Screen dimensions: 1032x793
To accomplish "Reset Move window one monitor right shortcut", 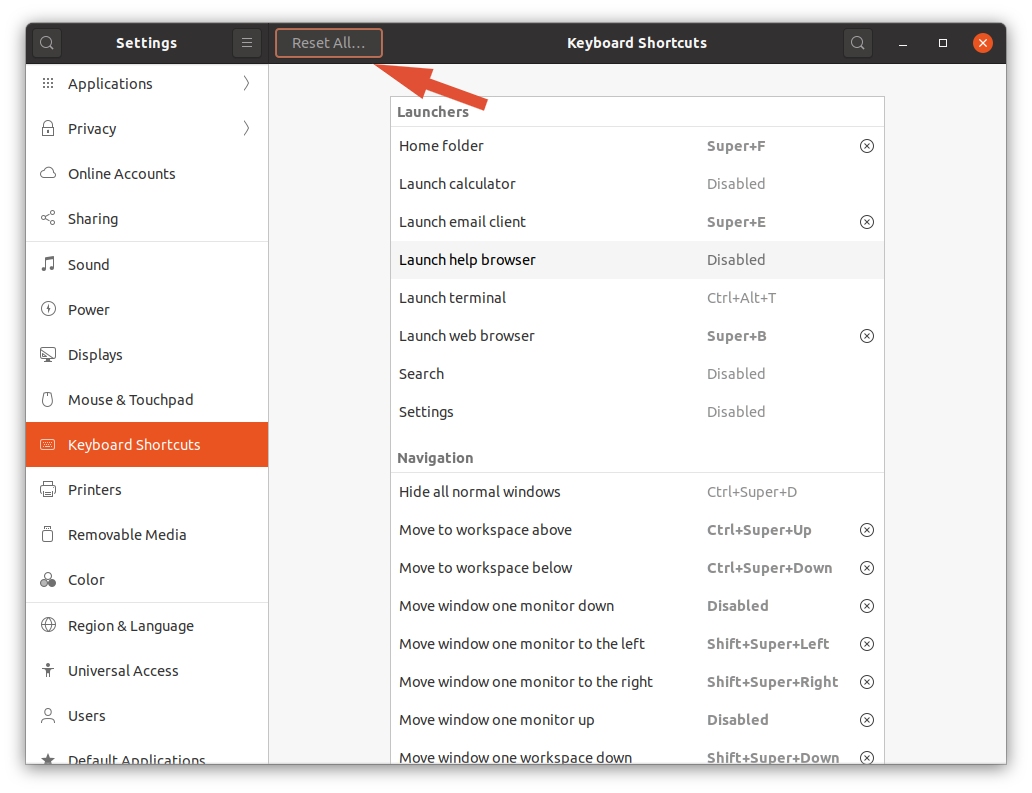I will 867,682.
